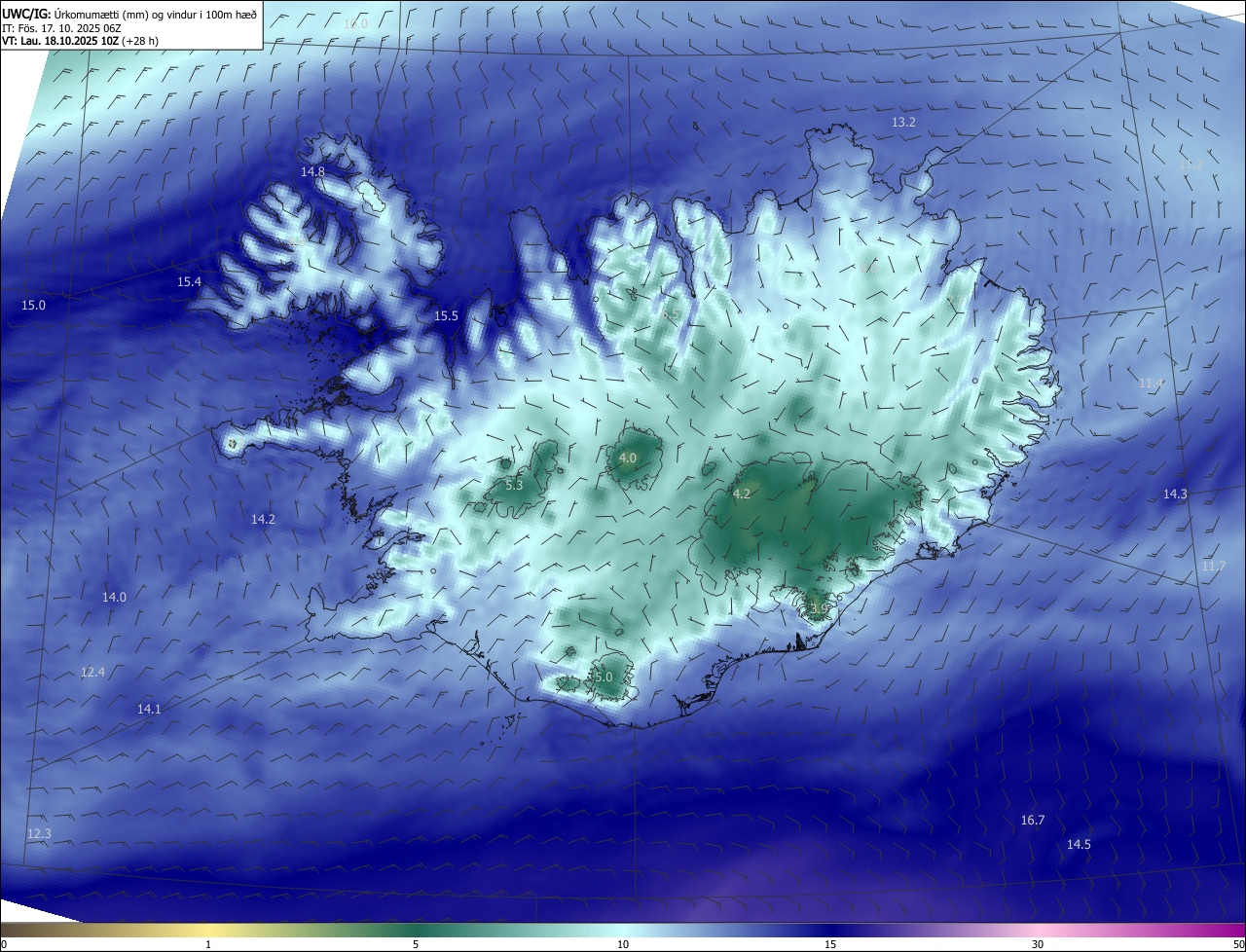Pick the 15.5 value label
The image size is (1246, 952).
pyautogui.click(x=446, y=316)
